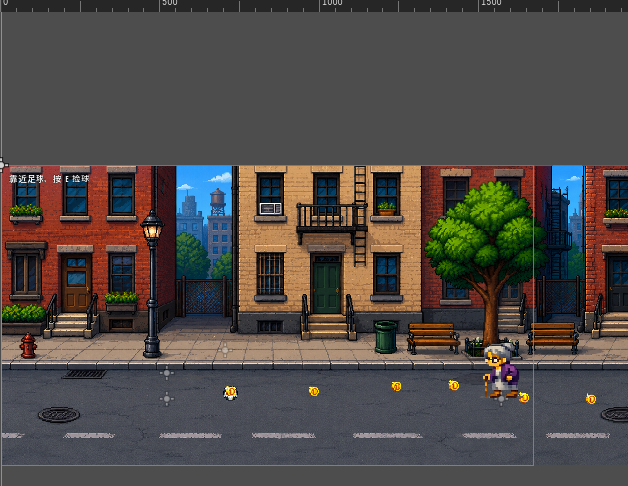The image size is (628, 486).
Task: Select the crosshair marker under grandma's feet
Action: [501, 399]
